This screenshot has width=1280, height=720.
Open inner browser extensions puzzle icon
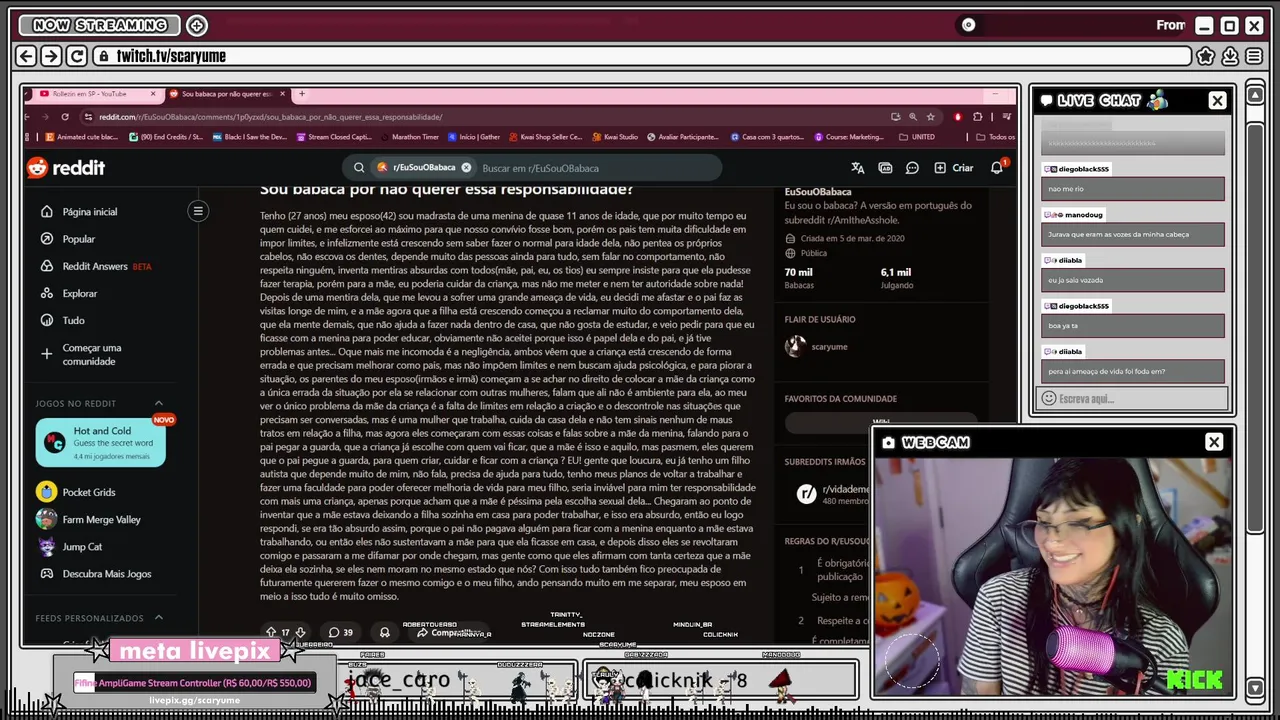click(977, 117)
